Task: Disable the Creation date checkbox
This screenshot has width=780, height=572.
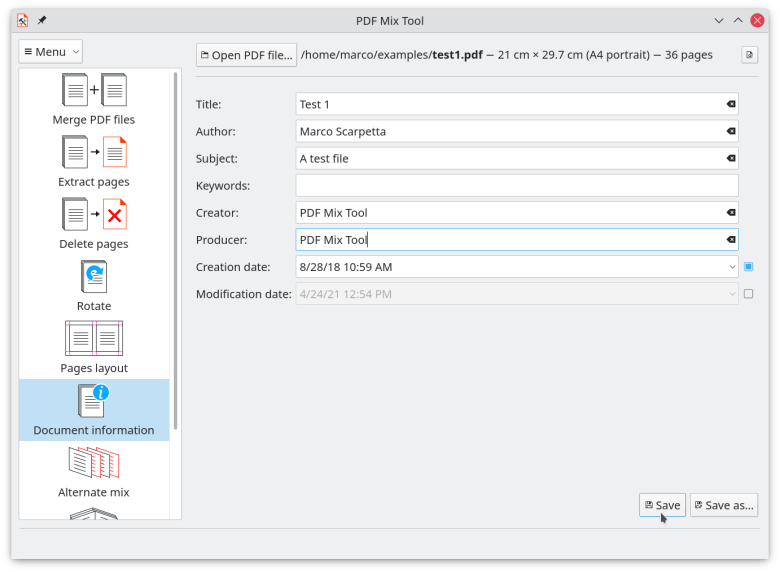Action: pyautogui.click(x=748, y=267)
